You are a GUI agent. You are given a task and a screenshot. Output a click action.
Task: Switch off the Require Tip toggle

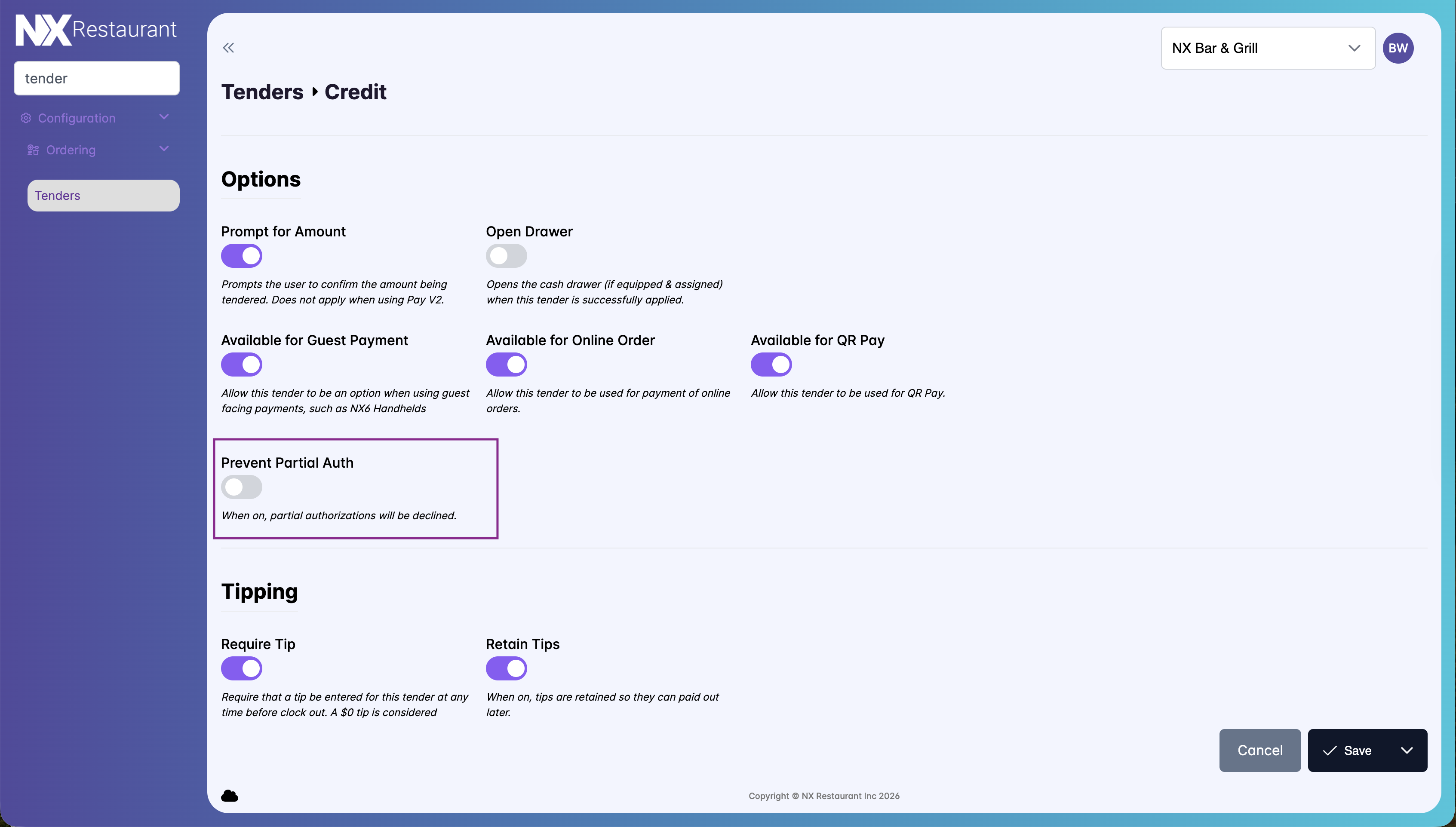click(241, 668)
